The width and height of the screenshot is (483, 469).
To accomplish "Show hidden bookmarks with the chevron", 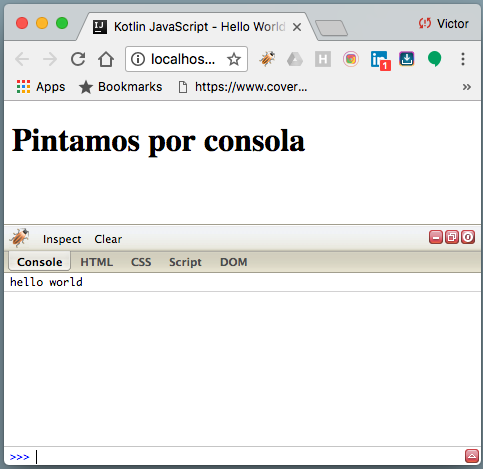I will pyautogui.click(x=467, y=87).
